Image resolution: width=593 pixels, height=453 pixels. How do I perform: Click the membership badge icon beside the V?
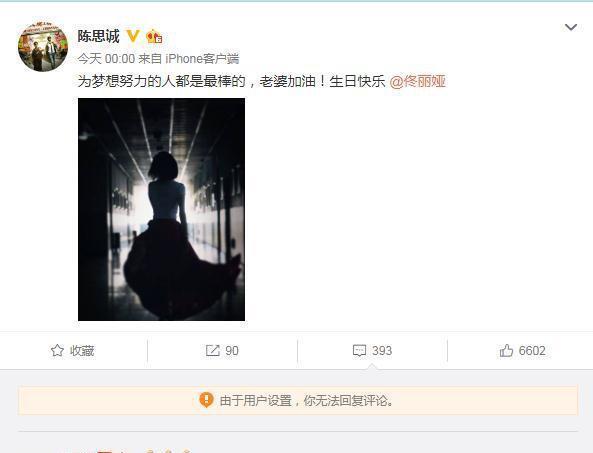(154, 37)
